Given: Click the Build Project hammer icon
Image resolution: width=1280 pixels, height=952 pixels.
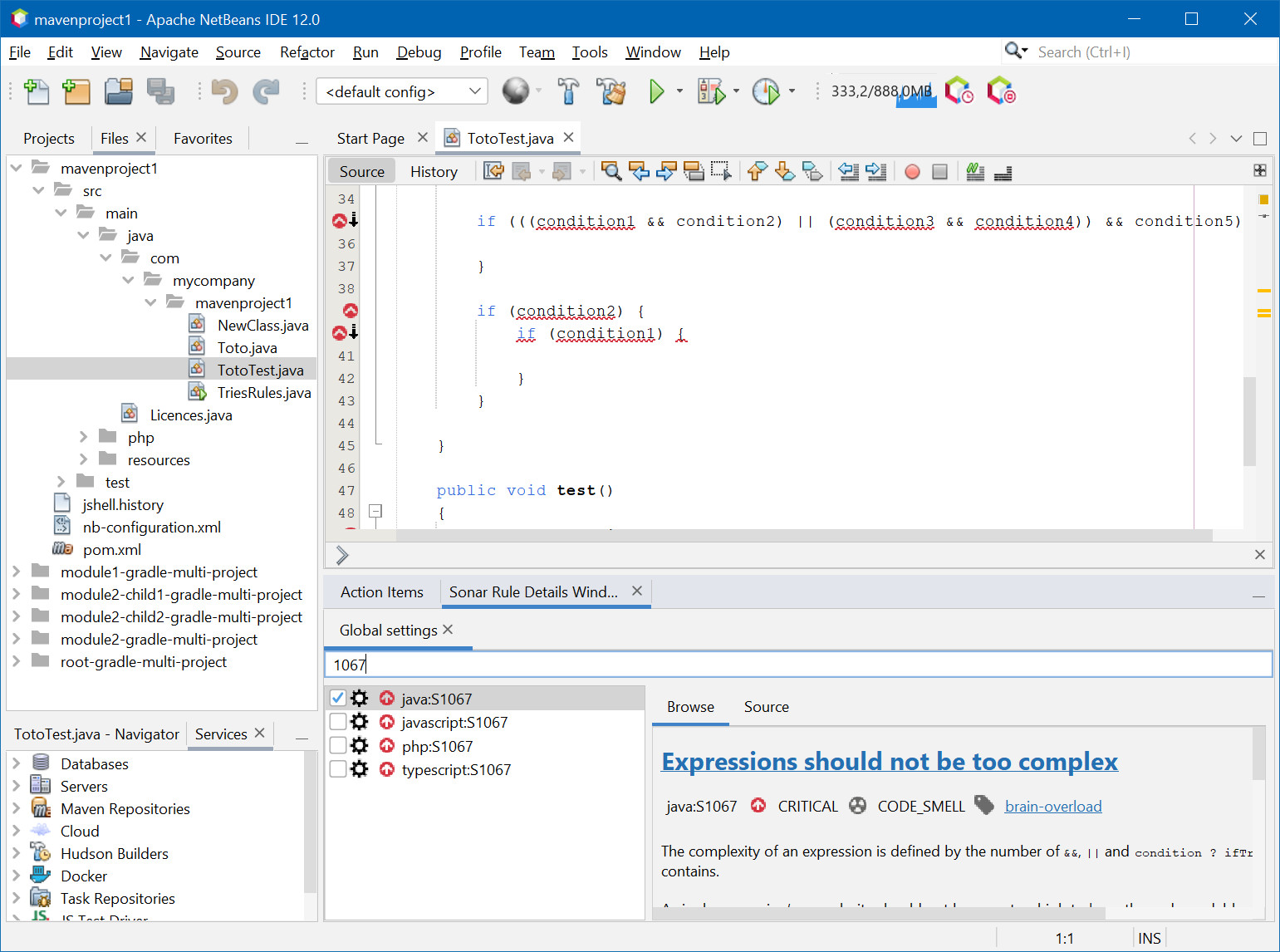Looking at the screenshot, I should pos(568,91).
